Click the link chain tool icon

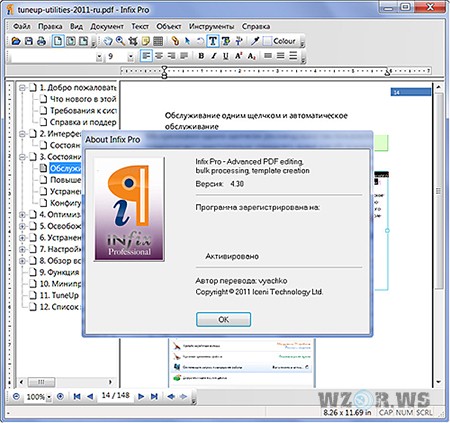click(175, 41)
